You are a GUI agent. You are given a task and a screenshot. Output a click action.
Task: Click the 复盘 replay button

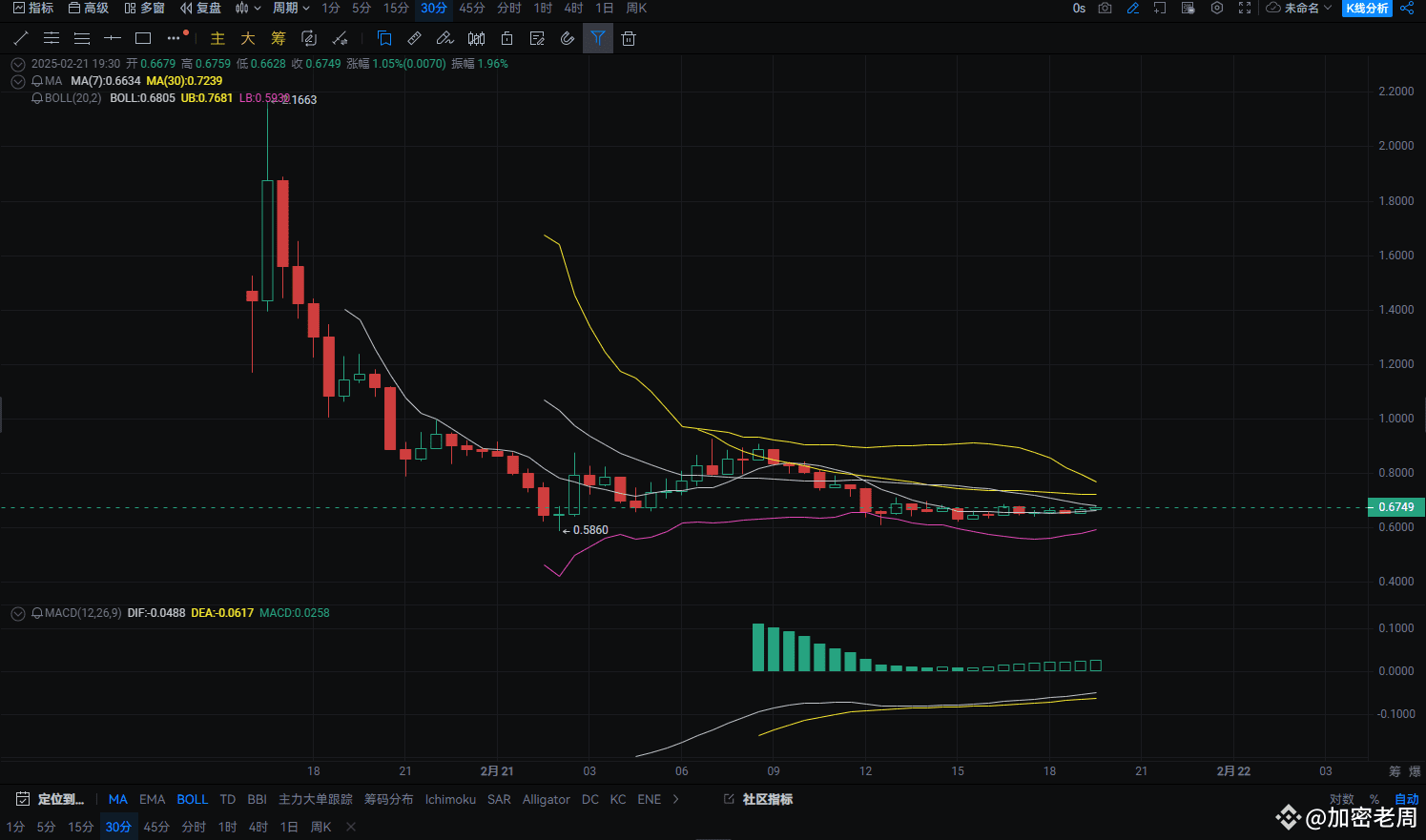[x=201, y=8]
